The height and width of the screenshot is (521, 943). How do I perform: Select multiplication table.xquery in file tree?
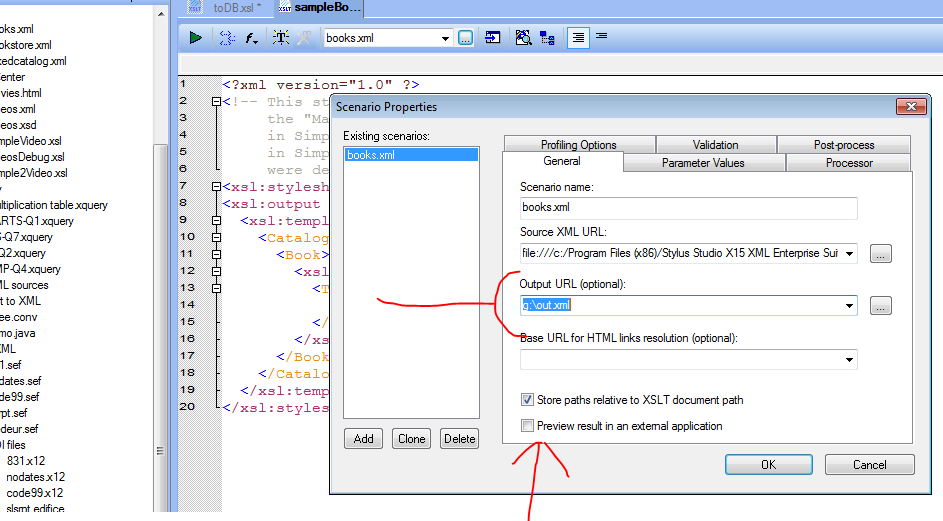click(54, 205)
